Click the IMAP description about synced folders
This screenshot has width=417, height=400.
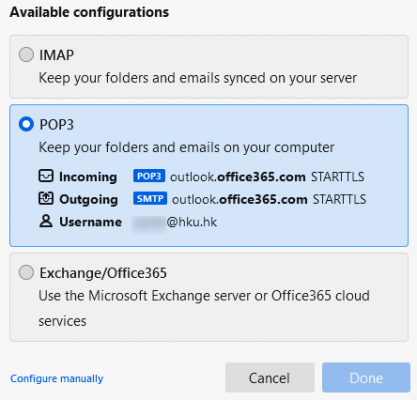(198, 78)
